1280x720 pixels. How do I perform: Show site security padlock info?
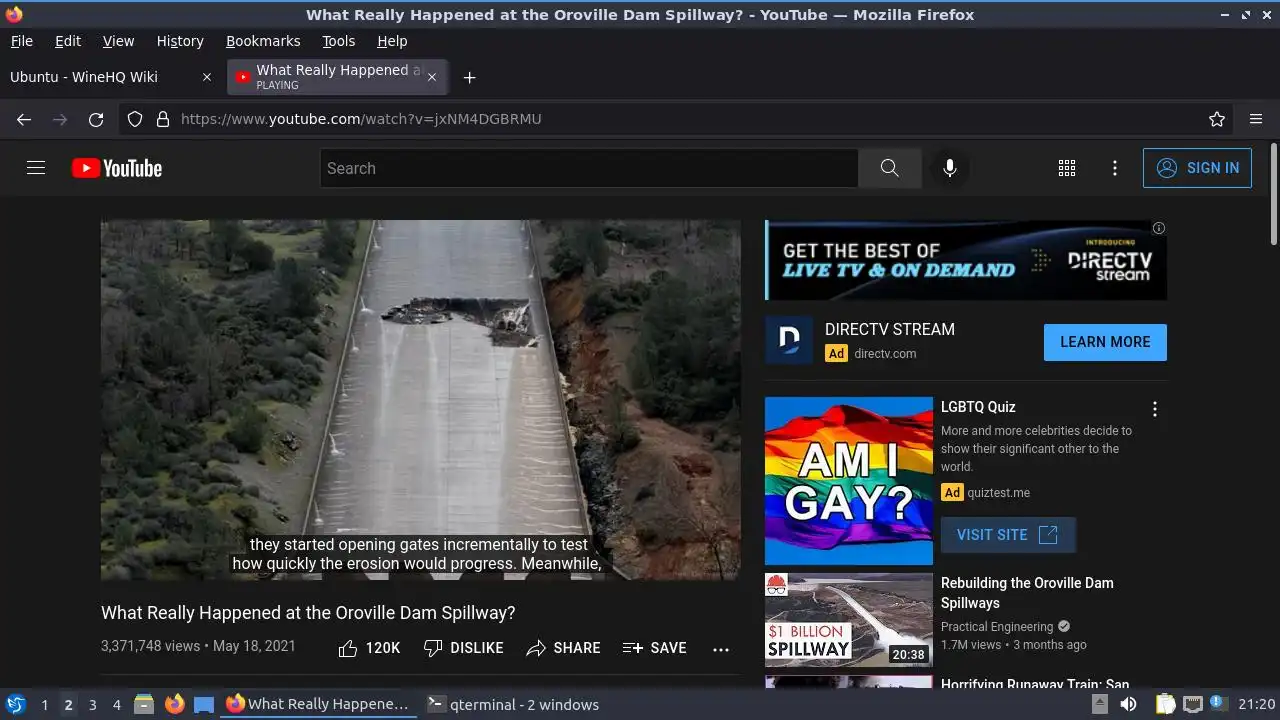point(163,119)
